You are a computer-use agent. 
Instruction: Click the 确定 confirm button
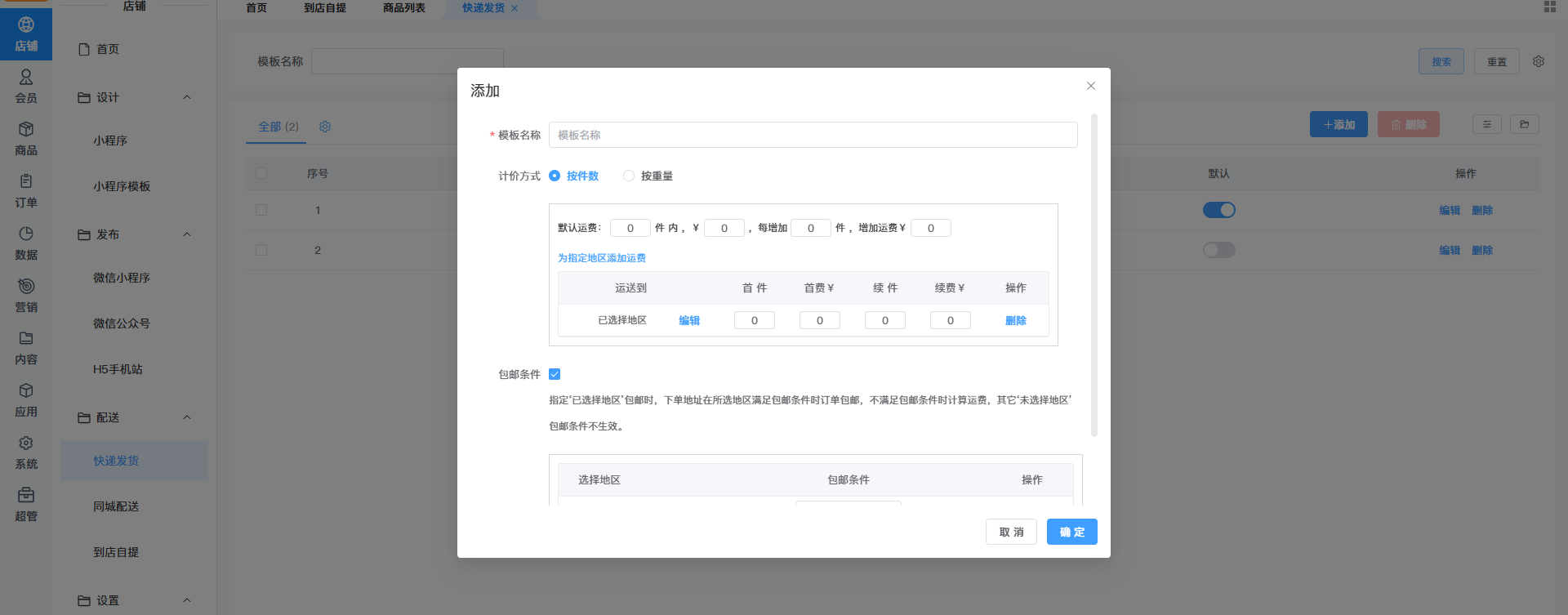[1072, 532]
